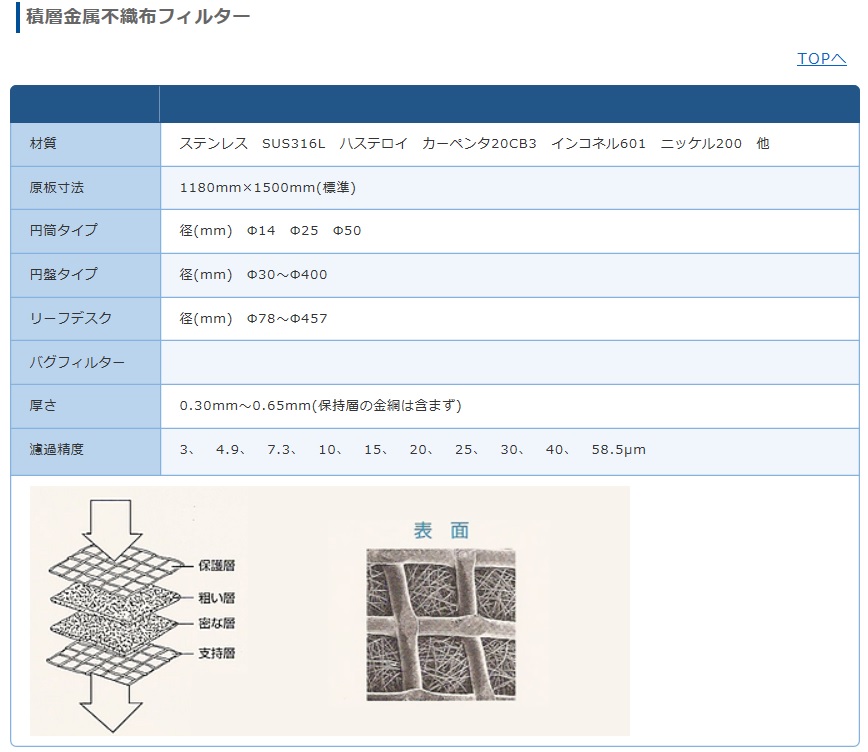868x752 pixels.
Task: Click the 表面 caption above micrograph
Action: coord(441,530)
